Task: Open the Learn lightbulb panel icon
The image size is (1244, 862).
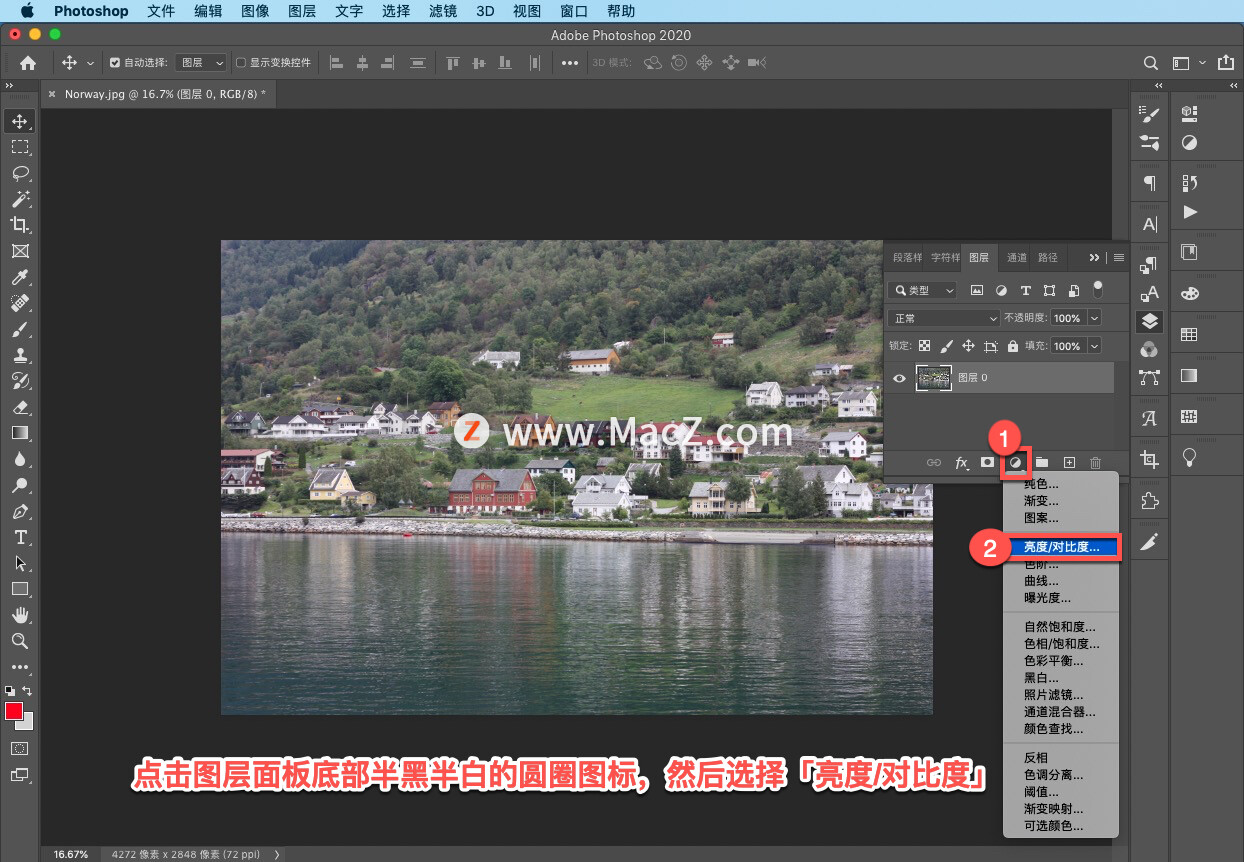Action: (x=1189, y=458)
